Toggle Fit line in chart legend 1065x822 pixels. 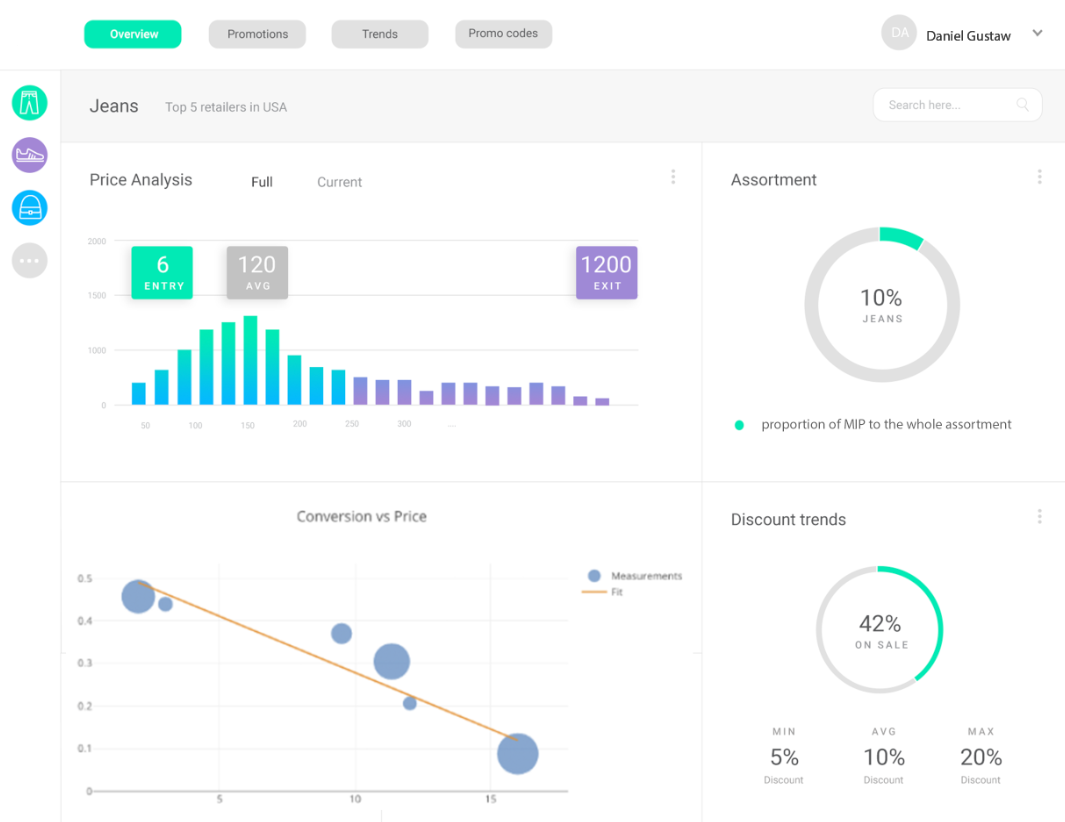point(602,592)
